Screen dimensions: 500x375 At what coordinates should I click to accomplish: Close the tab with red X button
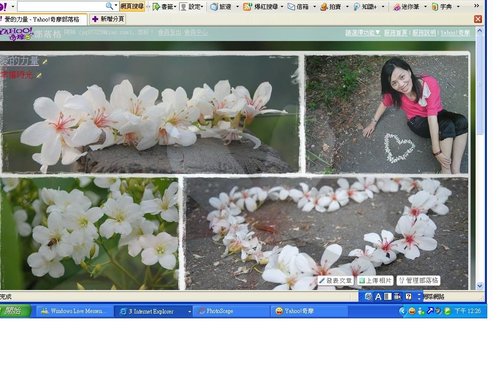478,19
